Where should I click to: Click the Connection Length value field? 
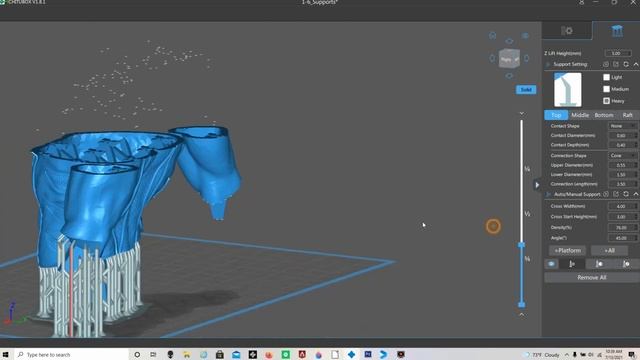[622, 184]
